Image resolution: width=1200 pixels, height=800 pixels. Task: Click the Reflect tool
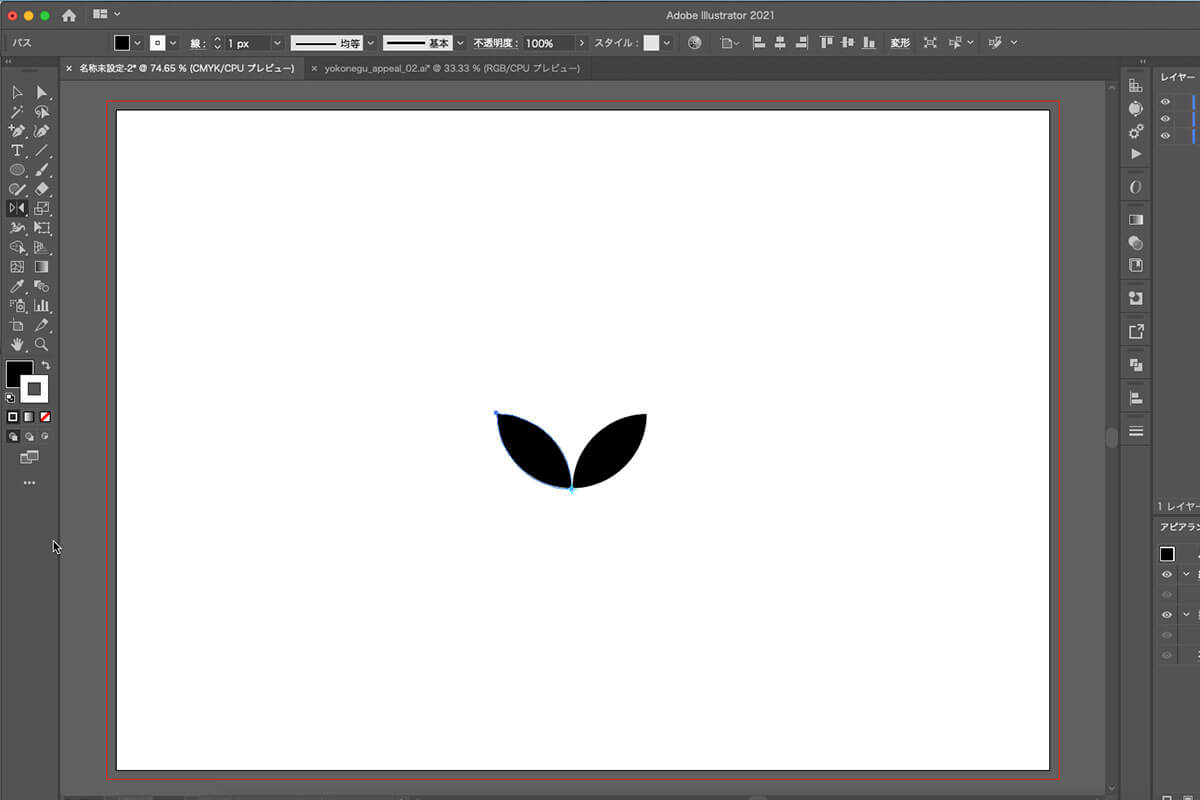17,208
